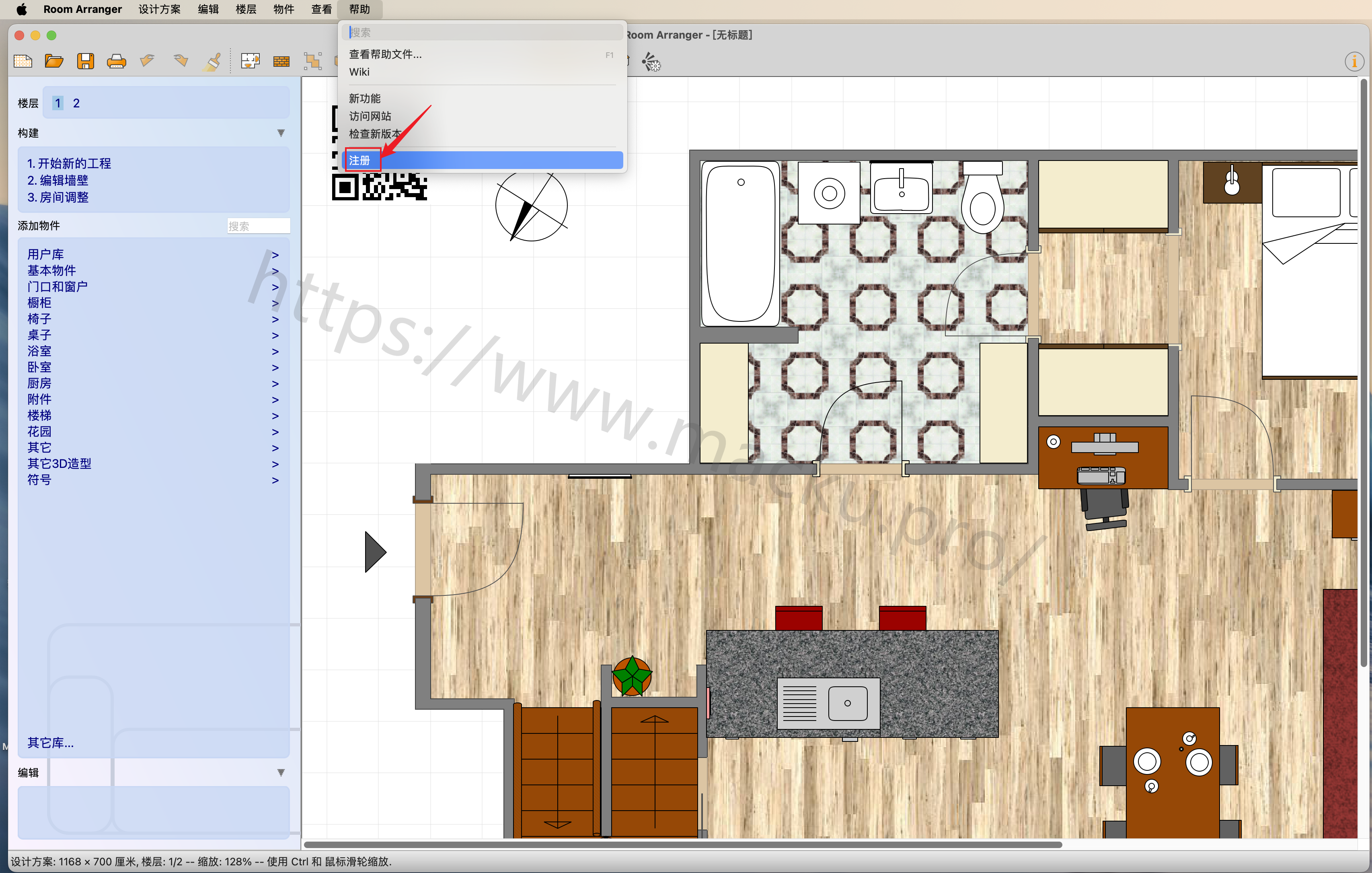Open the 橱柜 category
This screenshot has height=873, width=1372.
[x=39, y=303]
